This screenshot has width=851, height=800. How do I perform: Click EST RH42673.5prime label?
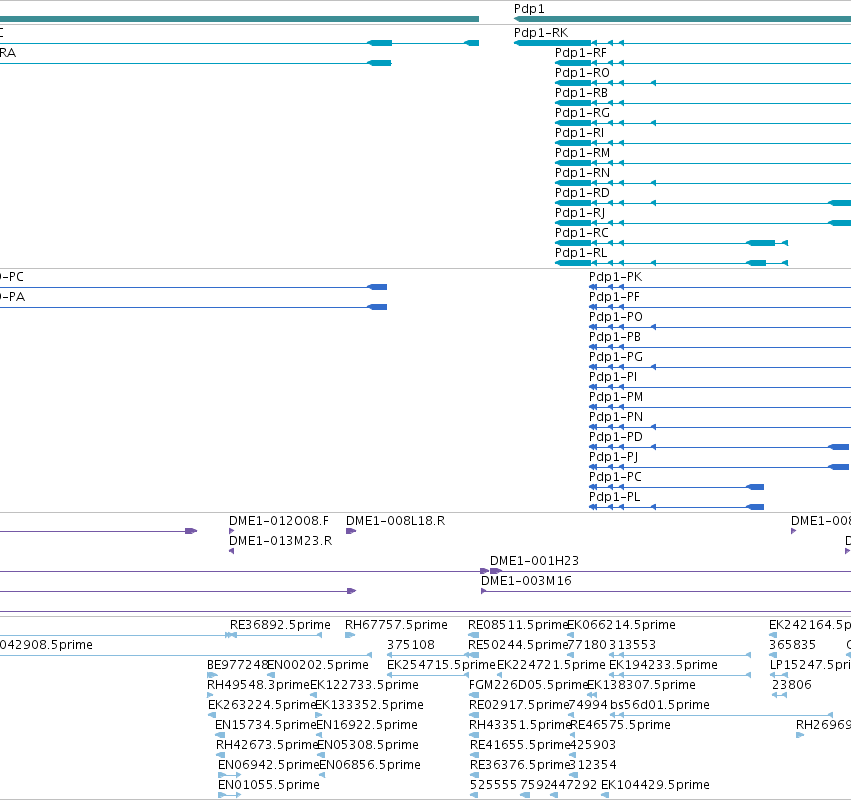tap(267, 745)
